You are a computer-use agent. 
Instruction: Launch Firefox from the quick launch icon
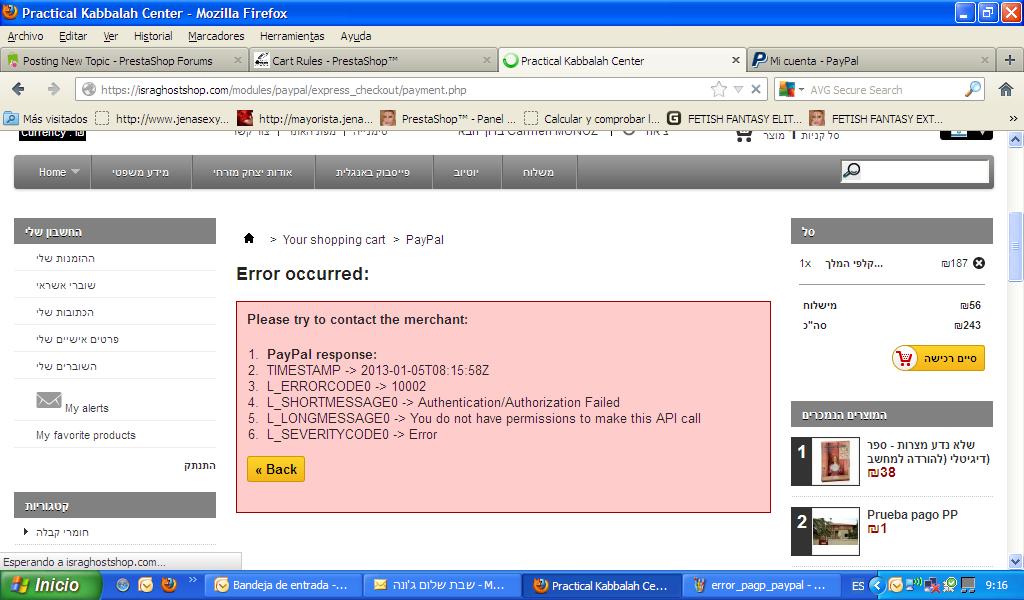pyautogui.click(x=169, y=584)
